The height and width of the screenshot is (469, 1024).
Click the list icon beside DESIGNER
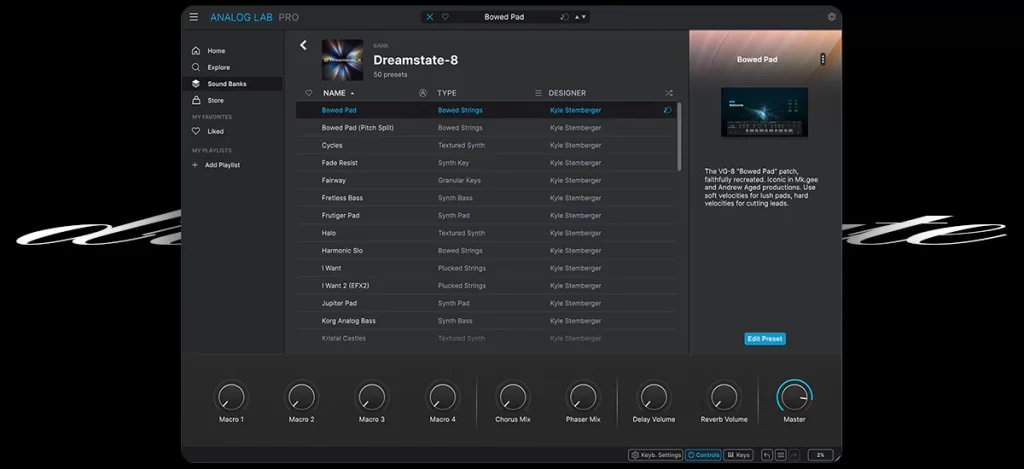538,93
